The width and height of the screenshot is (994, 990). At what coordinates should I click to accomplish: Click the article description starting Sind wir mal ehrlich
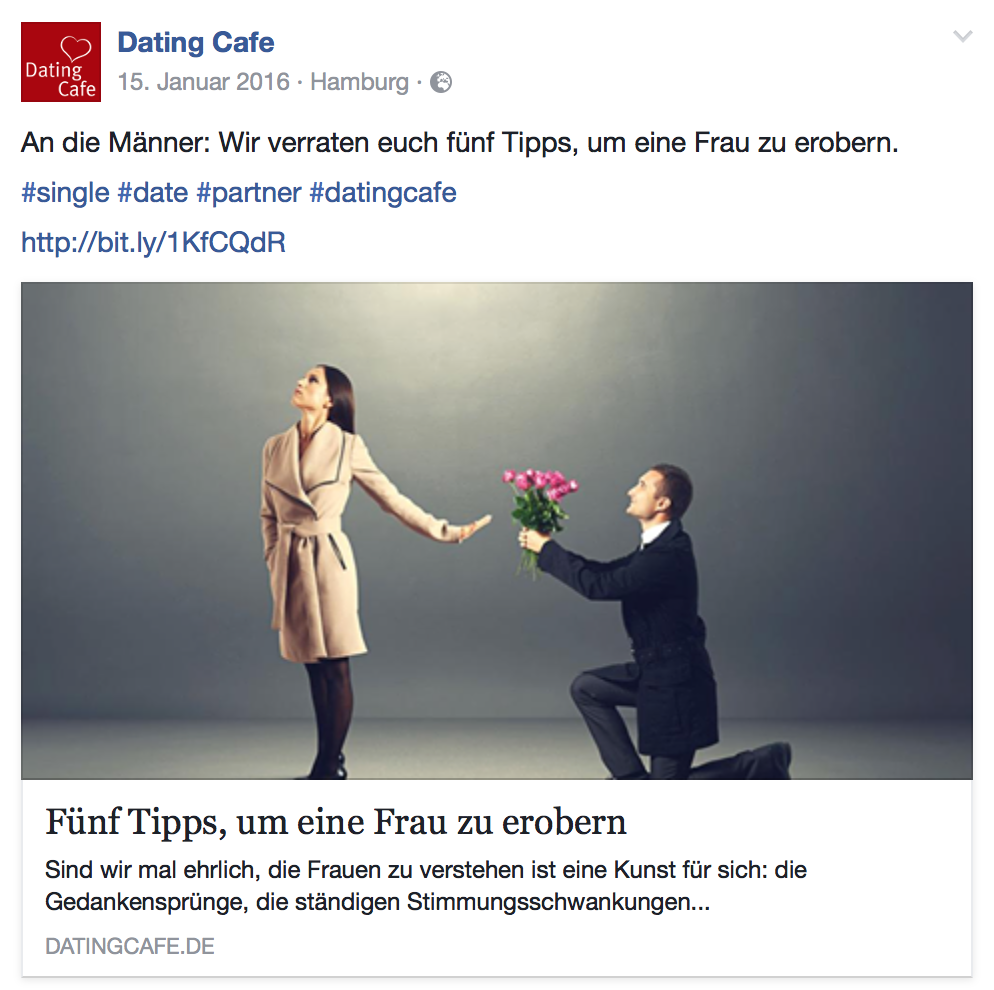[x=426, y=885]
